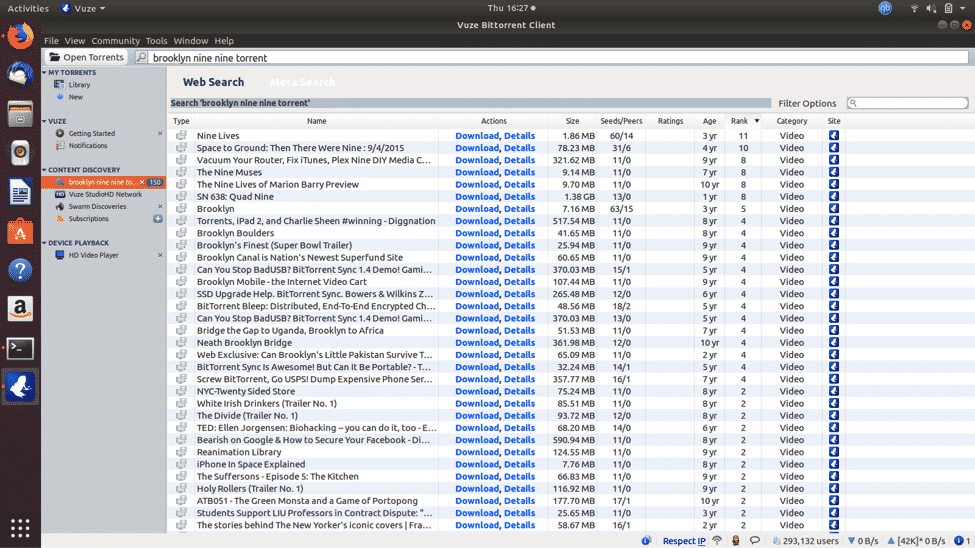The image size is (975, 548).
Task: Sort results by Seeds/Peers column
Action: click(x=621, y=121)
